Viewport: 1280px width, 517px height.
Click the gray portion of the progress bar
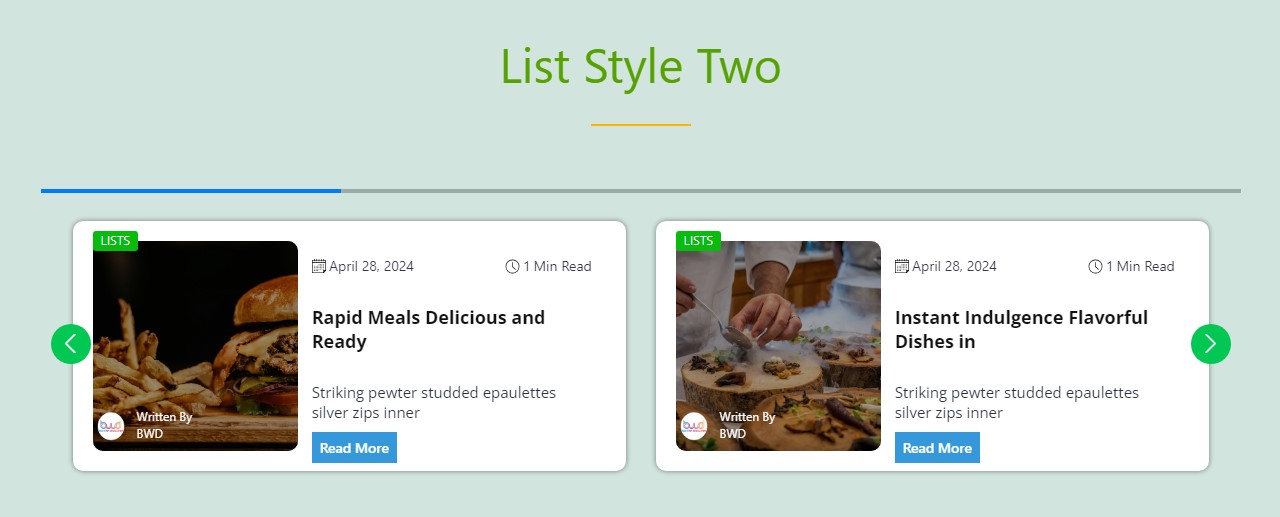791,190
